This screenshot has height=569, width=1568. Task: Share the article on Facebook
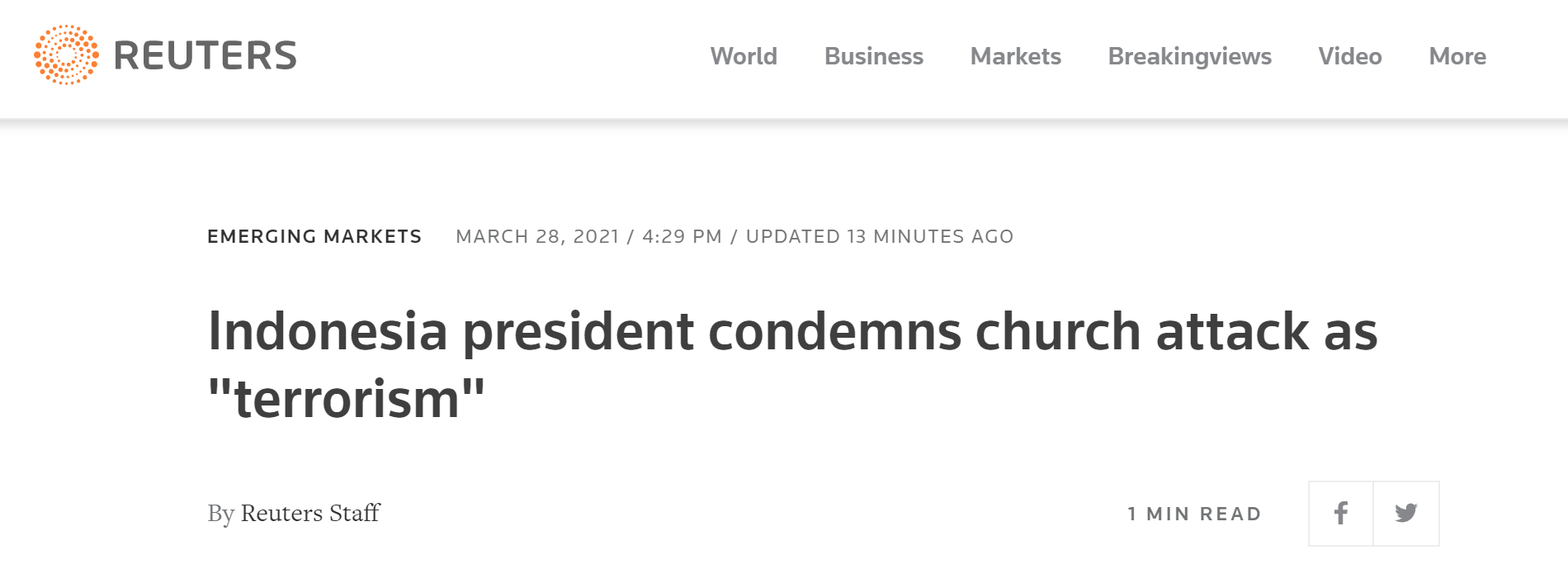pos(1341,514)
